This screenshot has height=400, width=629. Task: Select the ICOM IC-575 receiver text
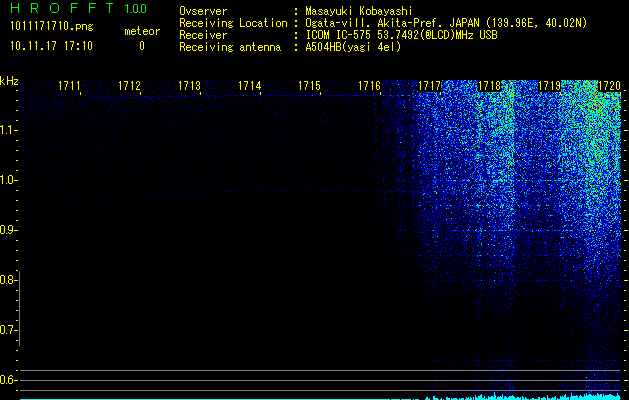point(401,35)
